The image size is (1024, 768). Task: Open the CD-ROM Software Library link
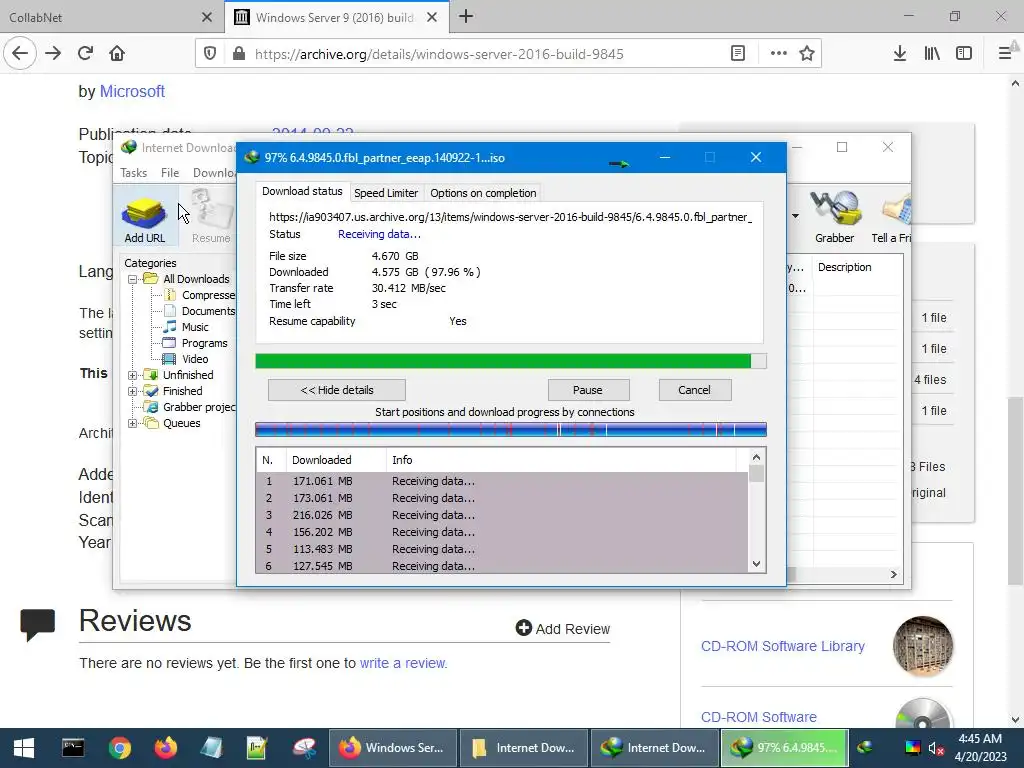[782, 646]
